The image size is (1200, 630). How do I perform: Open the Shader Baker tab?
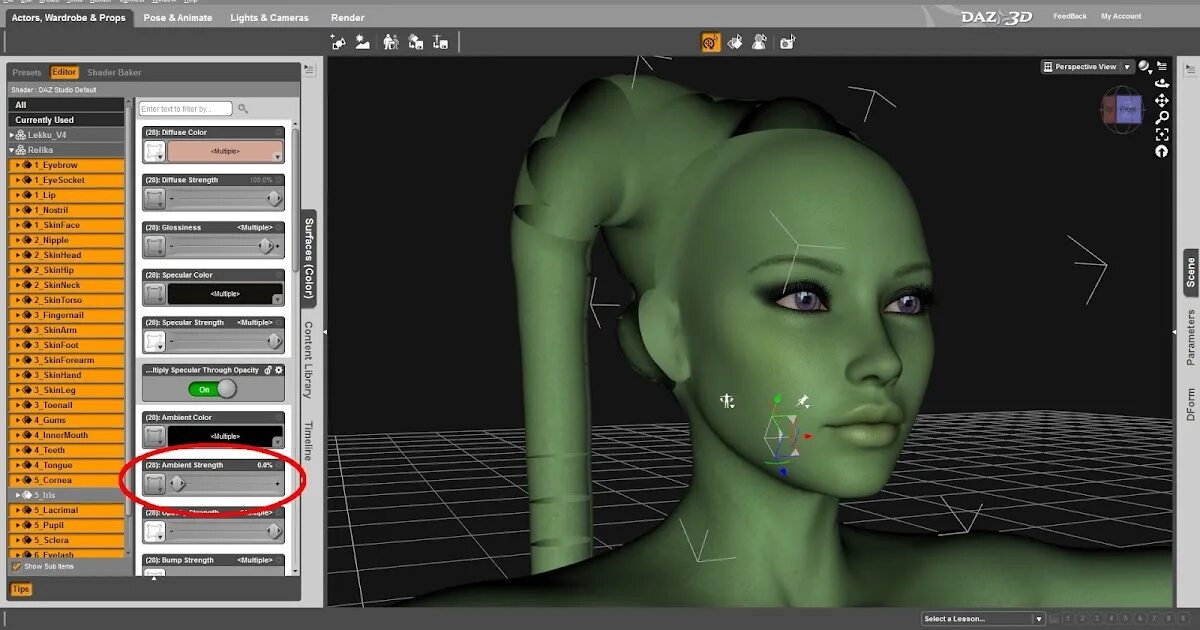coord(114,72)
